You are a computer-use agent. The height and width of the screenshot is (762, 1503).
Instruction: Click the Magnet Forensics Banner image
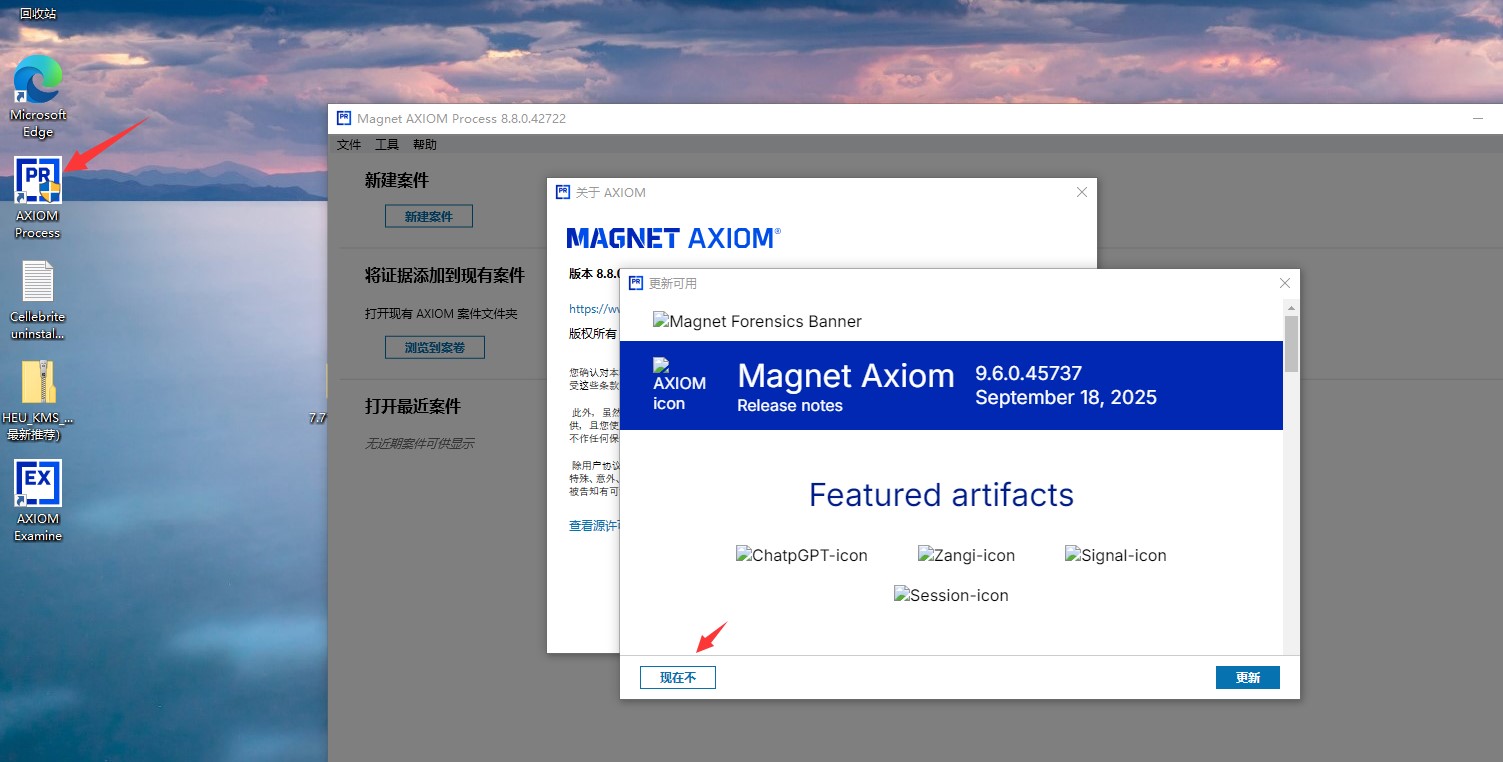click(757, 321)
